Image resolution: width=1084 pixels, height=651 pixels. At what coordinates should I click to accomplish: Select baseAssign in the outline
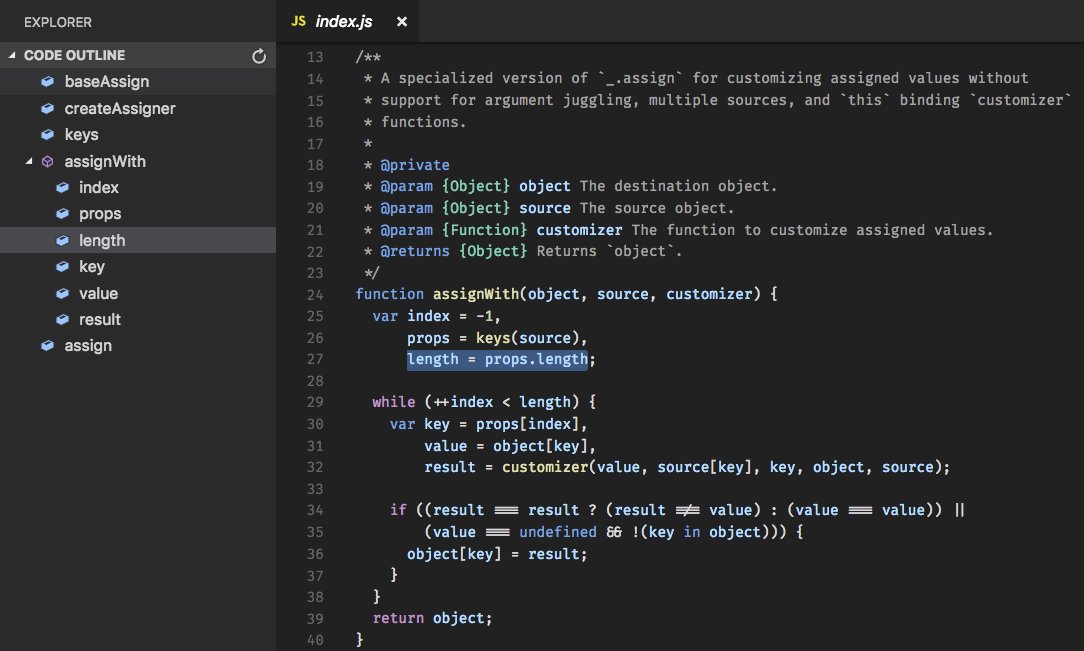(138, 82)
